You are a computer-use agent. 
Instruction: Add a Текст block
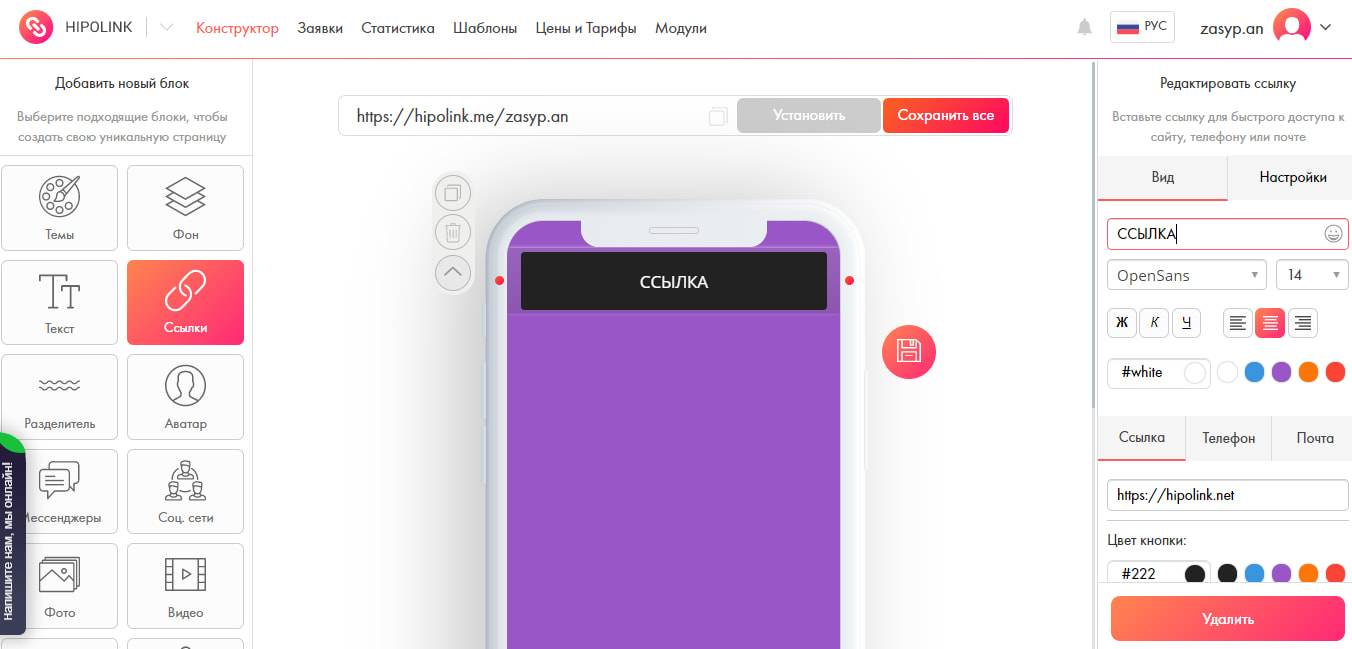click(x=60, y=302)
